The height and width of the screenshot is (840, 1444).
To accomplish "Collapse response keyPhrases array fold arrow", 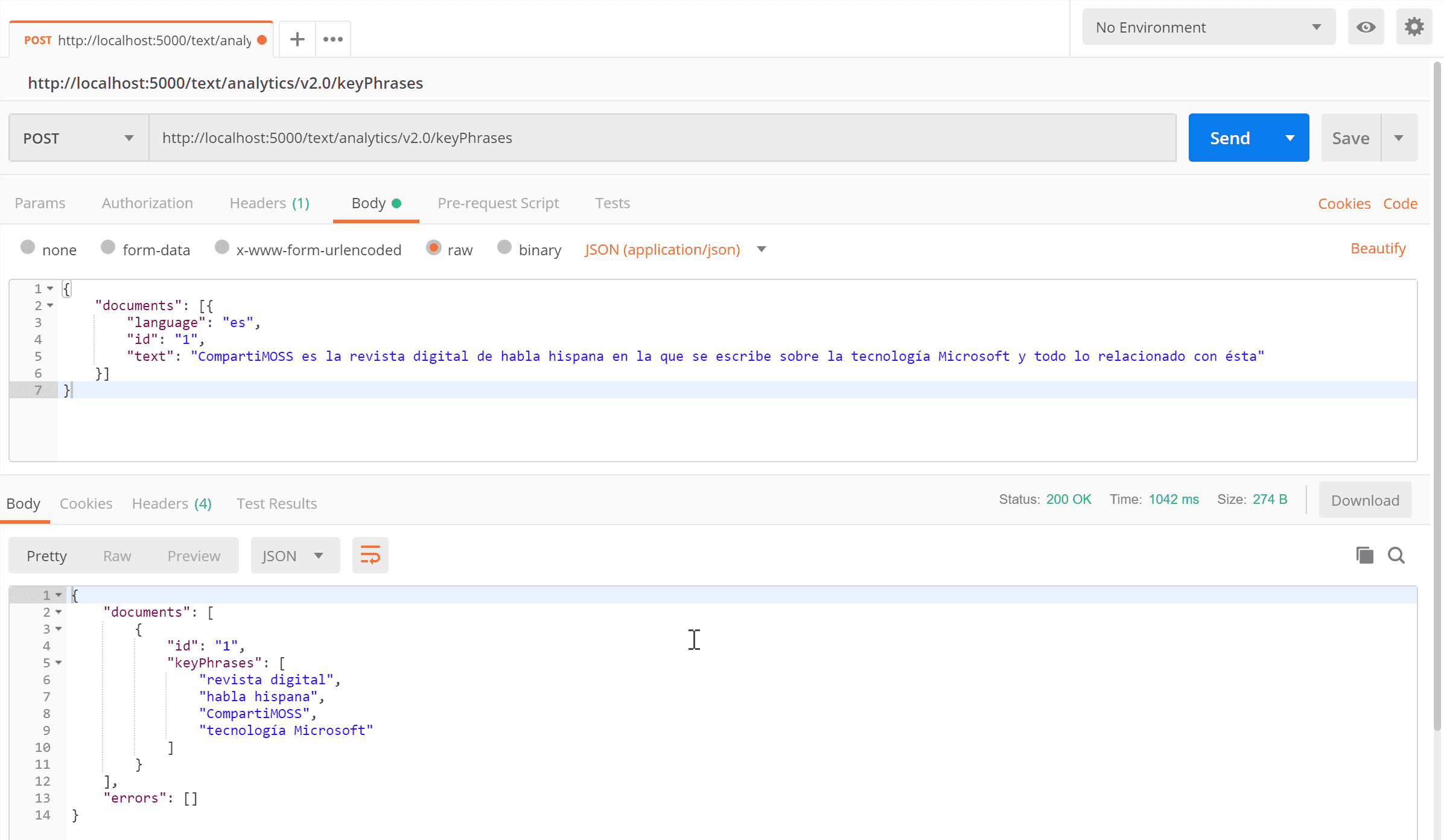I will 59,663.
